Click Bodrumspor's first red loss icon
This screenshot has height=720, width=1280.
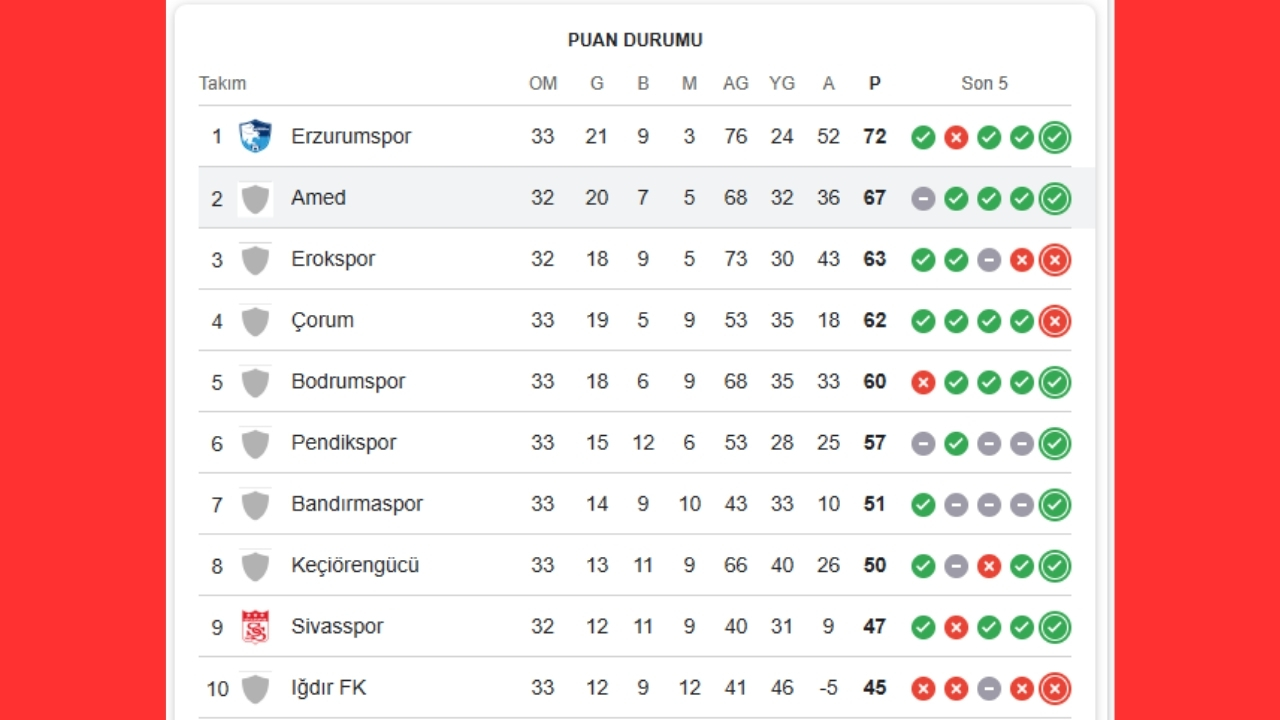pos(923,382)
